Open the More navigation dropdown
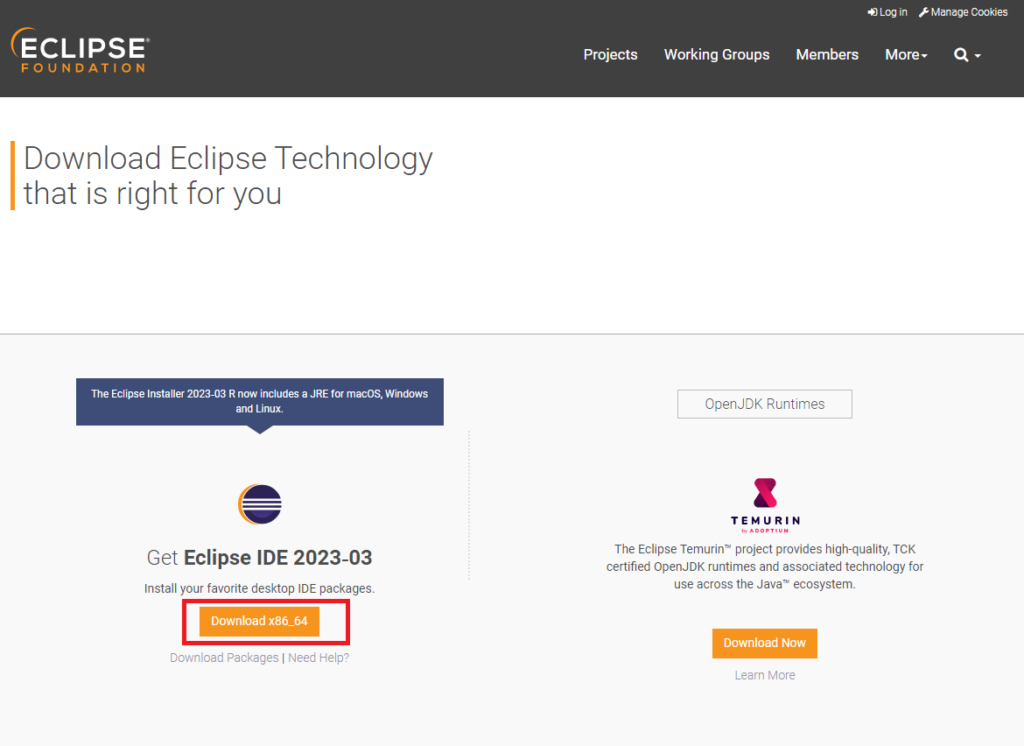The width and height of the screenshot is (1024, 746). coord(905,55)
